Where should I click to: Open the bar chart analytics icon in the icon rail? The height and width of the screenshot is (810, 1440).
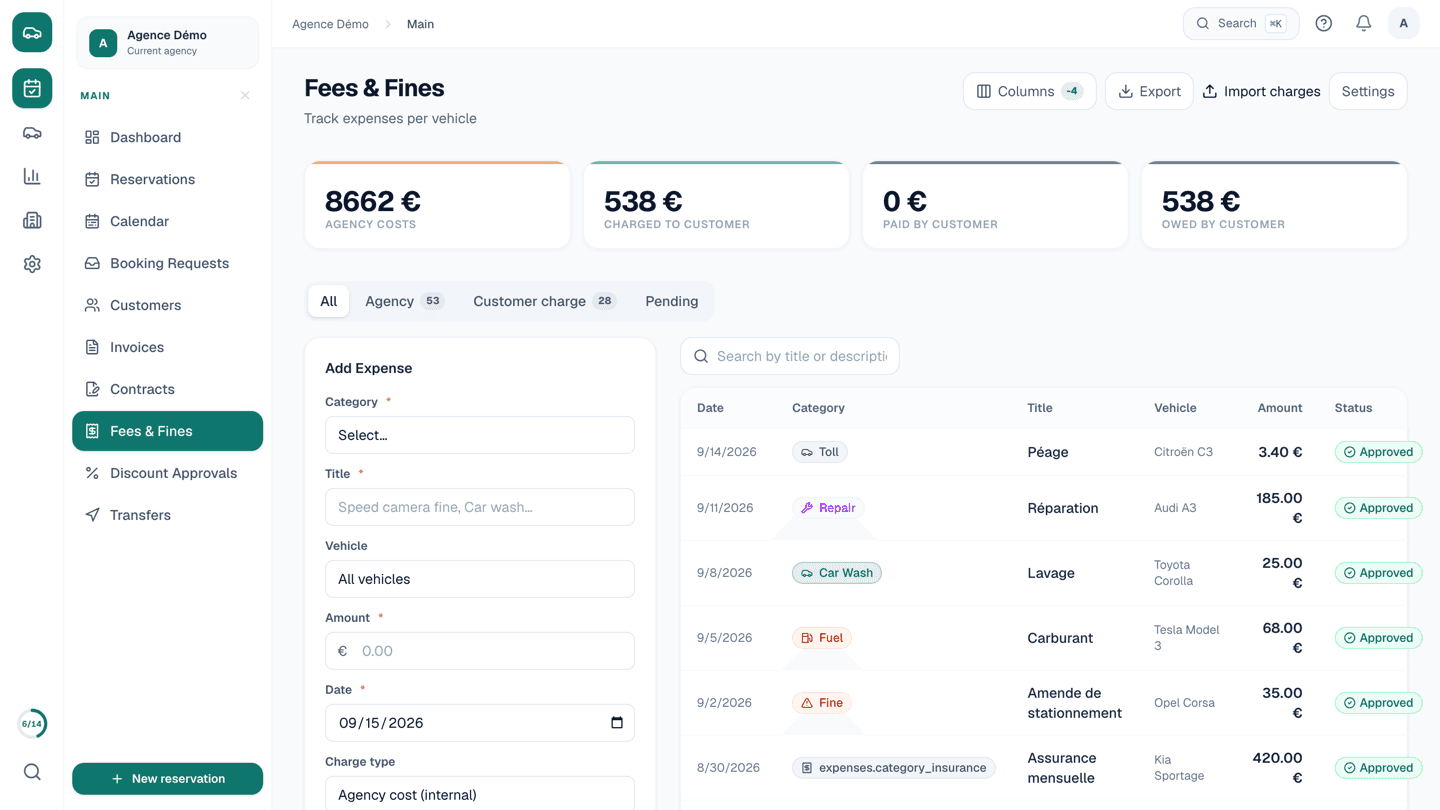[x=32, y=177]
